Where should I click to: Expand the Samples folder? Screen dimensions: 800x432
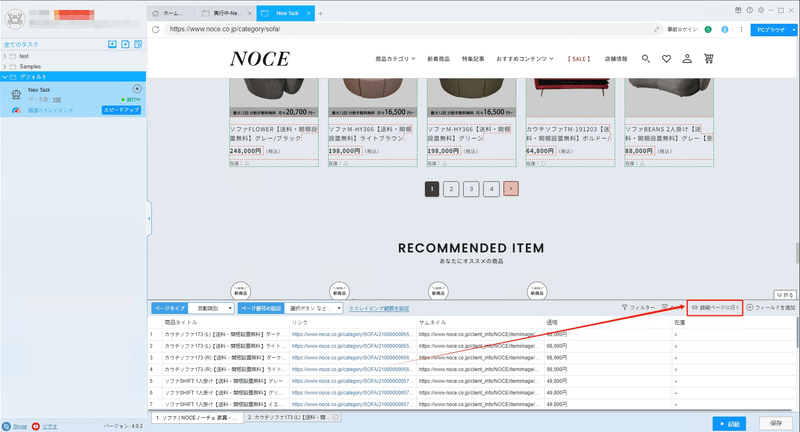click(5, 66)
